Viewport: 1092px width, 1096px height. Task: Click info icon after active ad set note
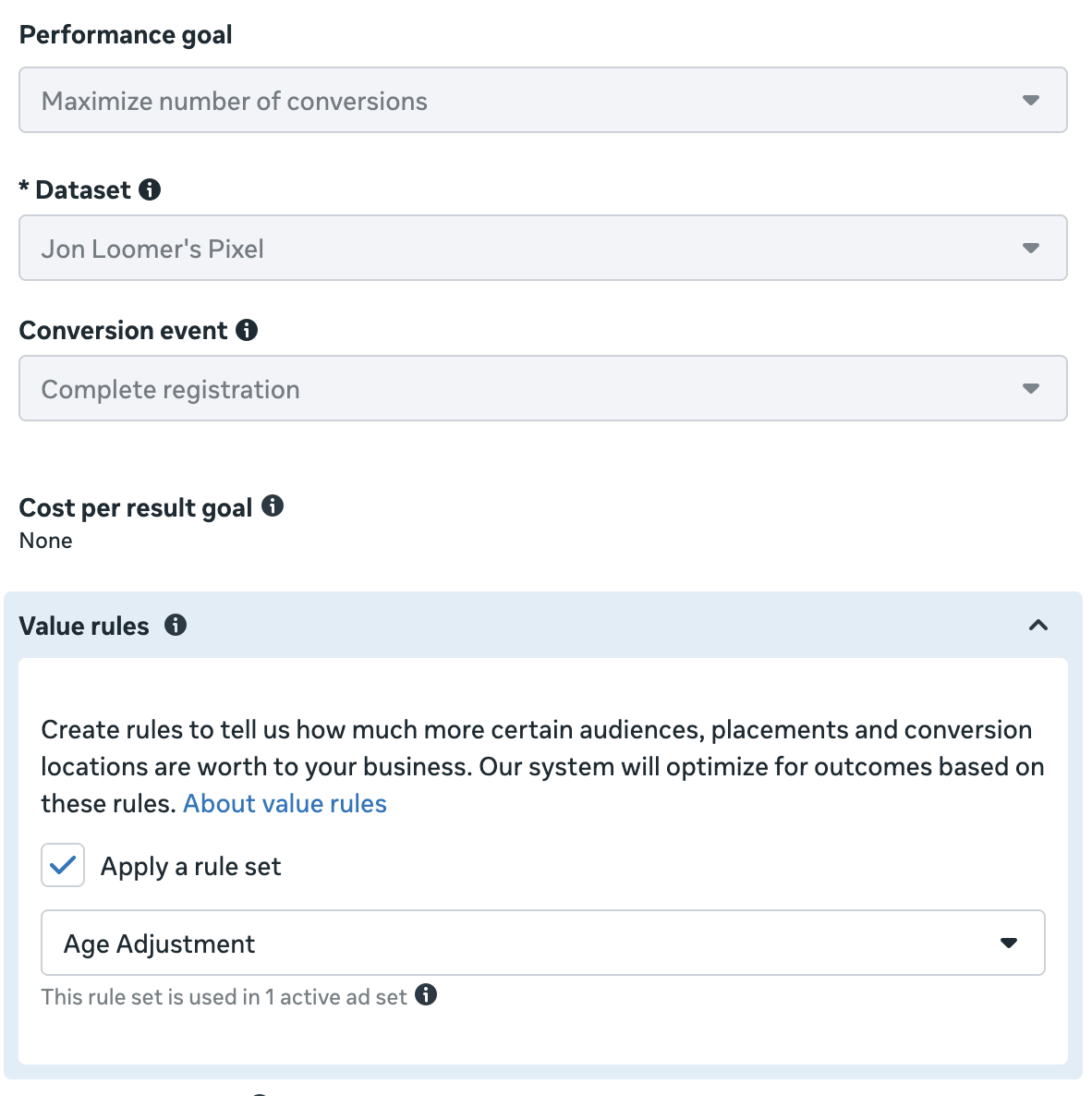point(426,995)
